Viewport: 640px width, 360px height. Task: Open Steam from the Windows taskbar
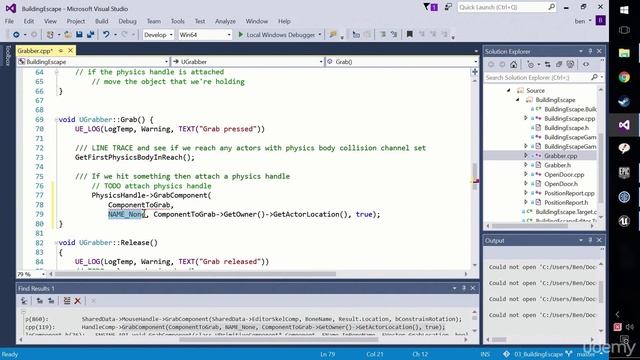(624, 101)
